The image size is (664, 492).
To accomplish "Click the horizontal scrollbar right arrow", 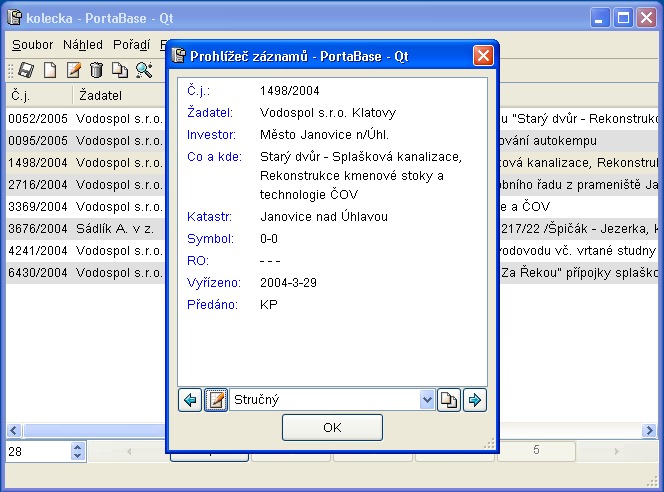I will [649, 431].
